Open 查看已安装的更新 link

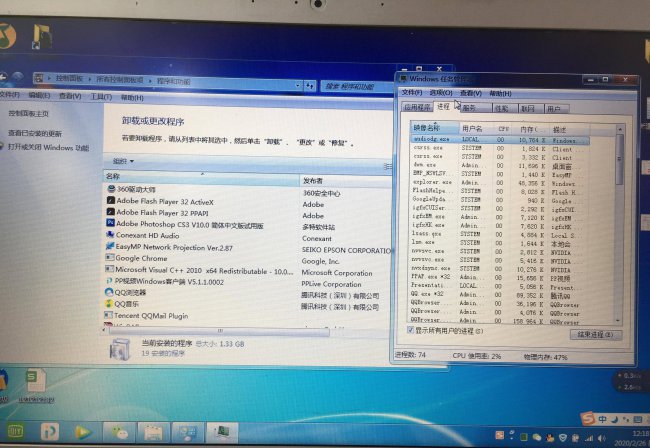point(35,133)
